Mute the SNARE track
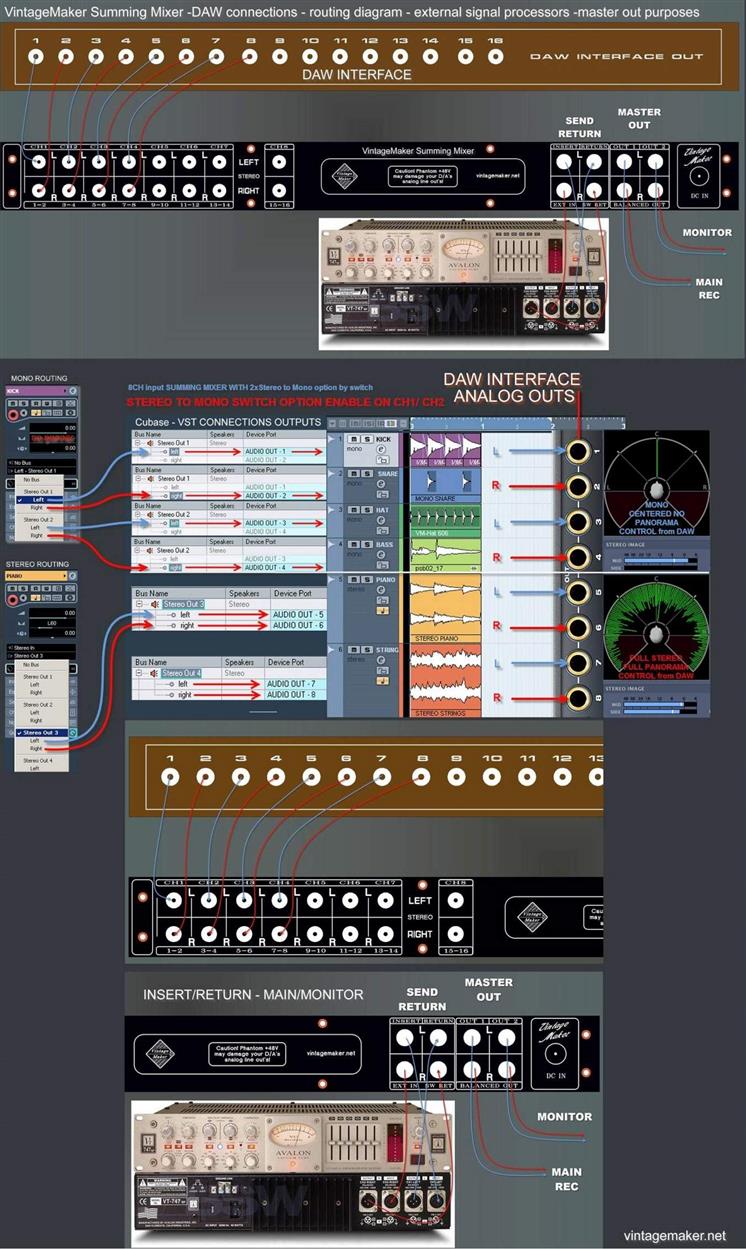This screenshot has width=746, height=1249. (353, 474)
